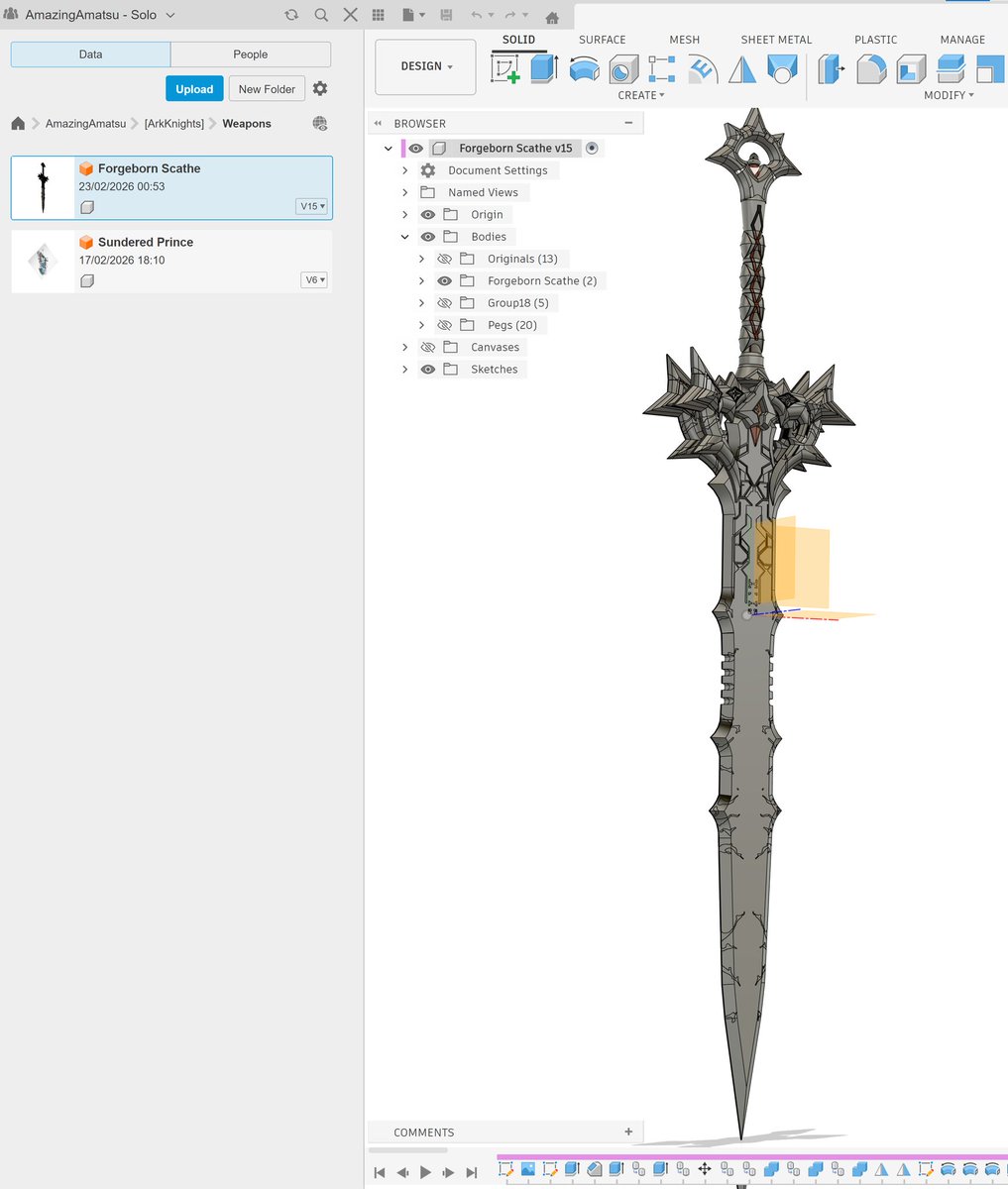The height and width of the screenshot is (1189, 1008).
Task: Open the DESIGN workspace dropdown
Action: coord(426,66)
